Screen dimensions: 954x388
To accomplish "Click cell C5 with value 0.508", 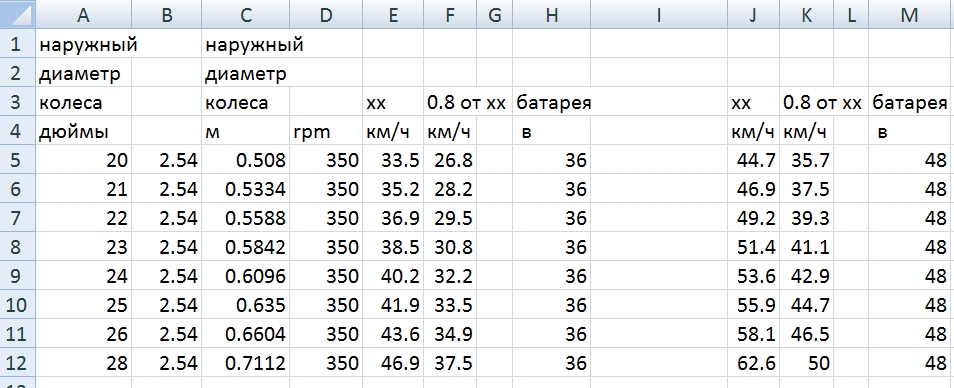I will coord(246,160).
